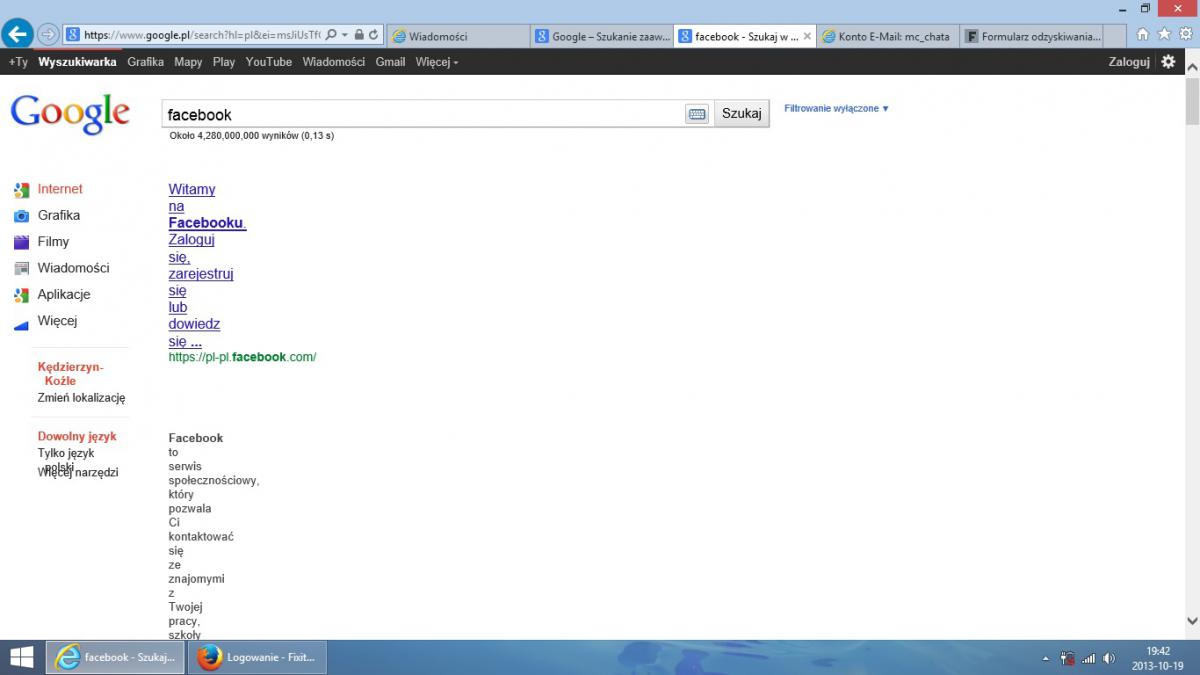The height and width of the screenshot is (675, 1200).
Task: Click the Google logo
Action: pos(70,113)
